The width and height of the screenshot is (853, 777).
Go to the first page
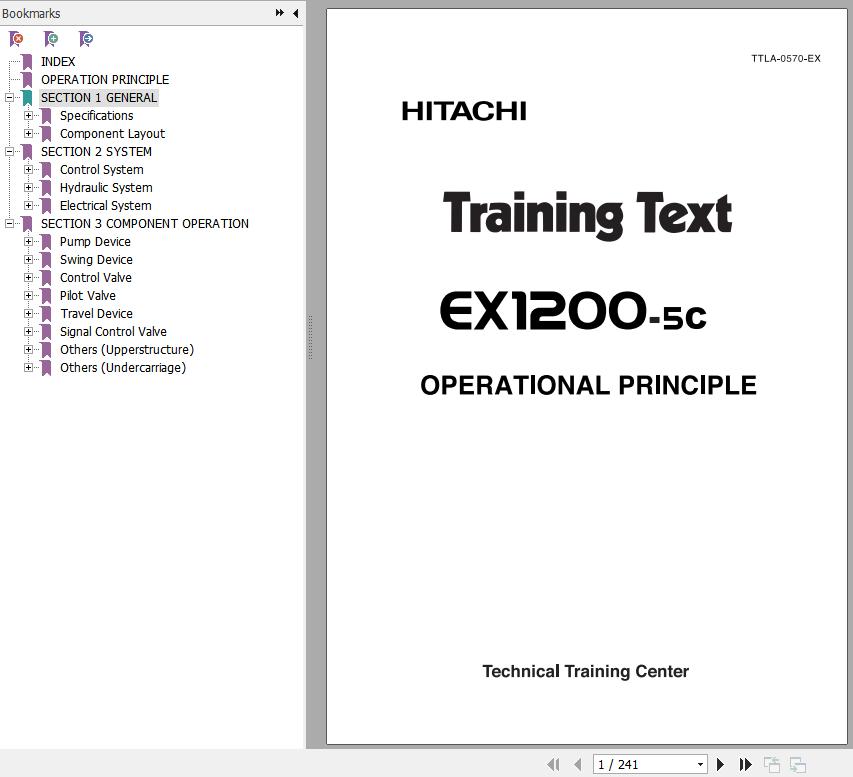click(553, 764)
